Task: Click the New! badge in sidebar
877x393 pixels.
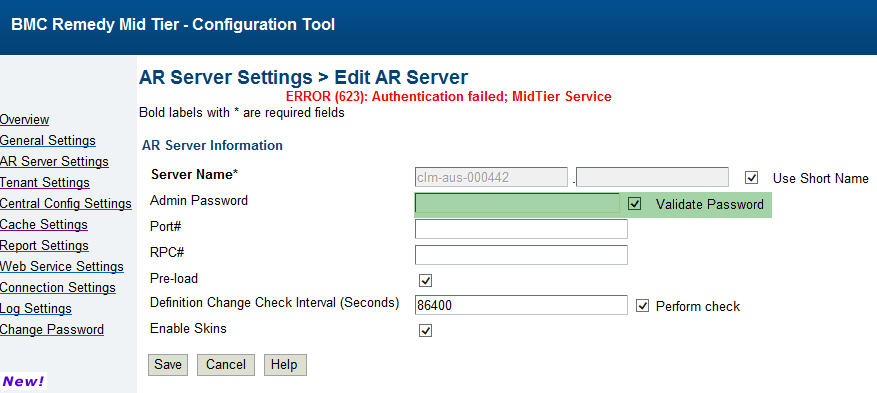Action: click(x=23, y=382)
